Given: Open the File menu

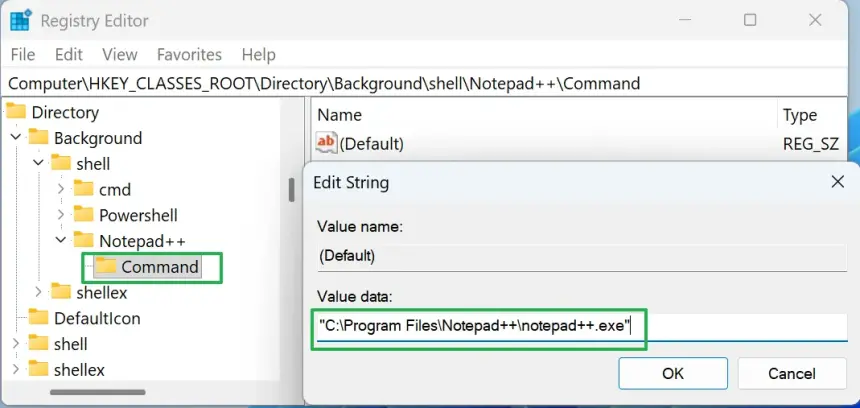Looking at the screenshot, I should point(23,54).
